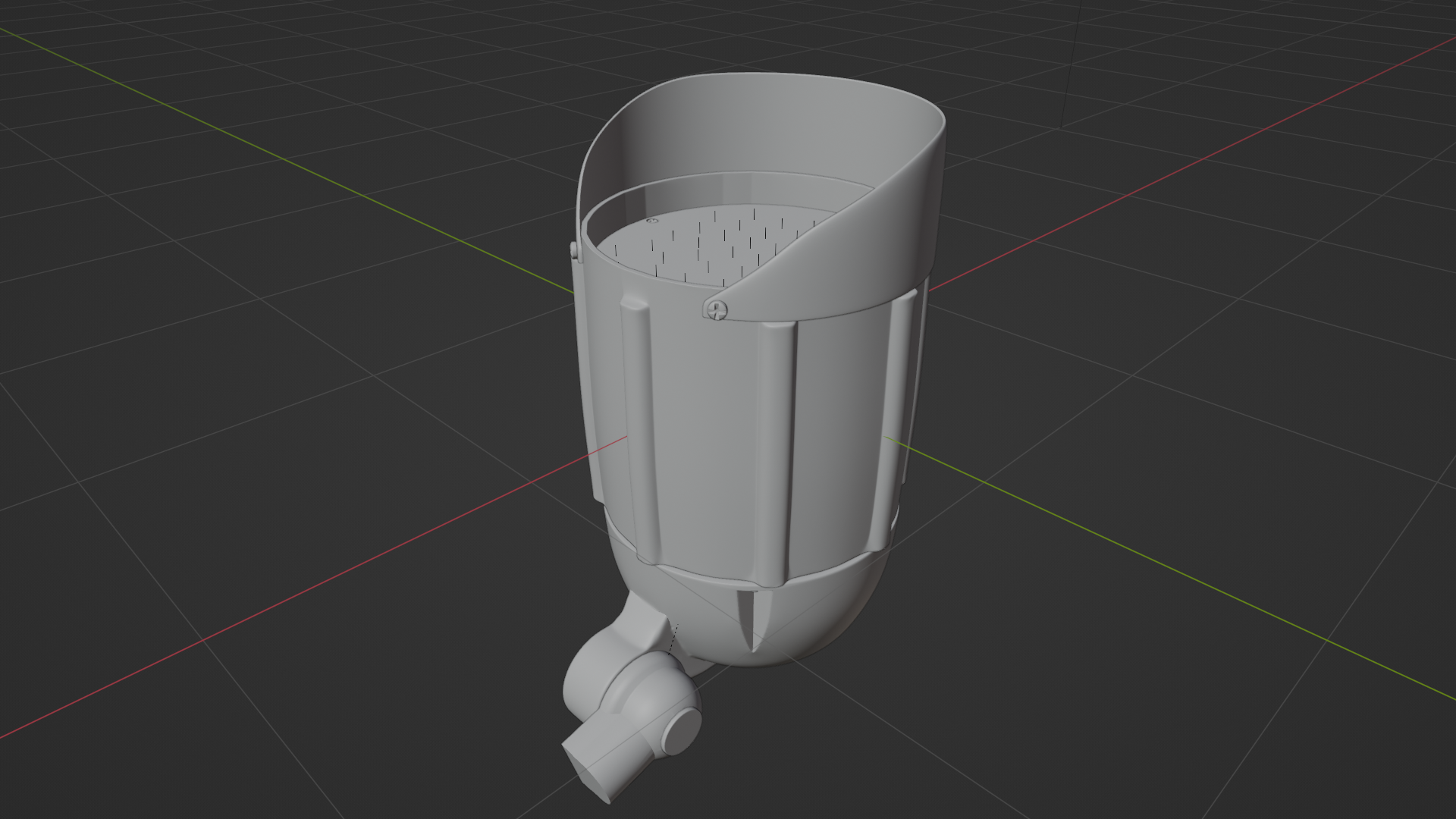
Task: Click the Phillips screw on the front rim
Action: pyautogui.click(x=717, y=309)
